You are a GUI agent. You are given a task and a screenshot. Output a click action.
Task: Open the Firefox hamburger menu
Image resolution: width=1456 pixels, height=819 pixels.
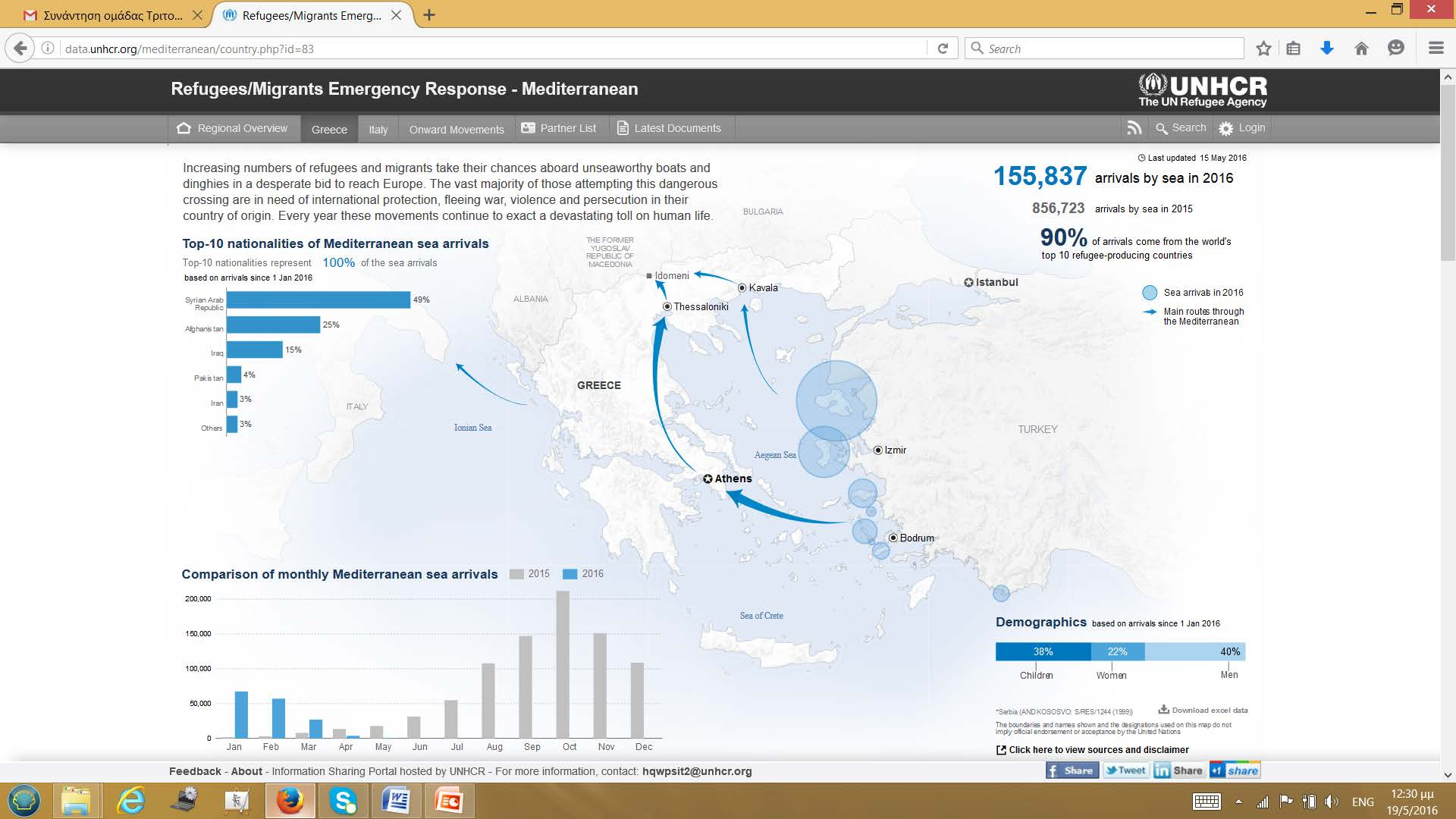tap(1436, 49)
